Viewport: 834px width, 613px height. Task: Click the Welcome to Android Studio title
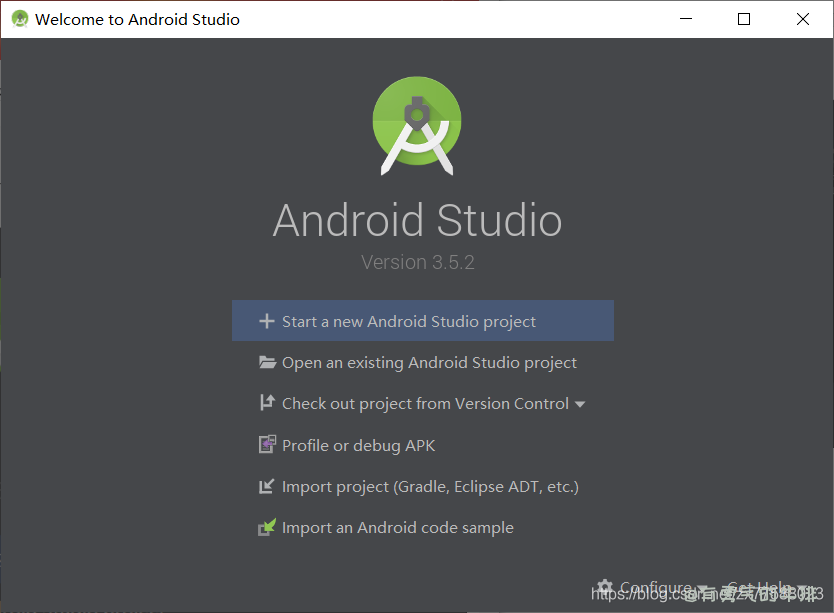[137, 19]
